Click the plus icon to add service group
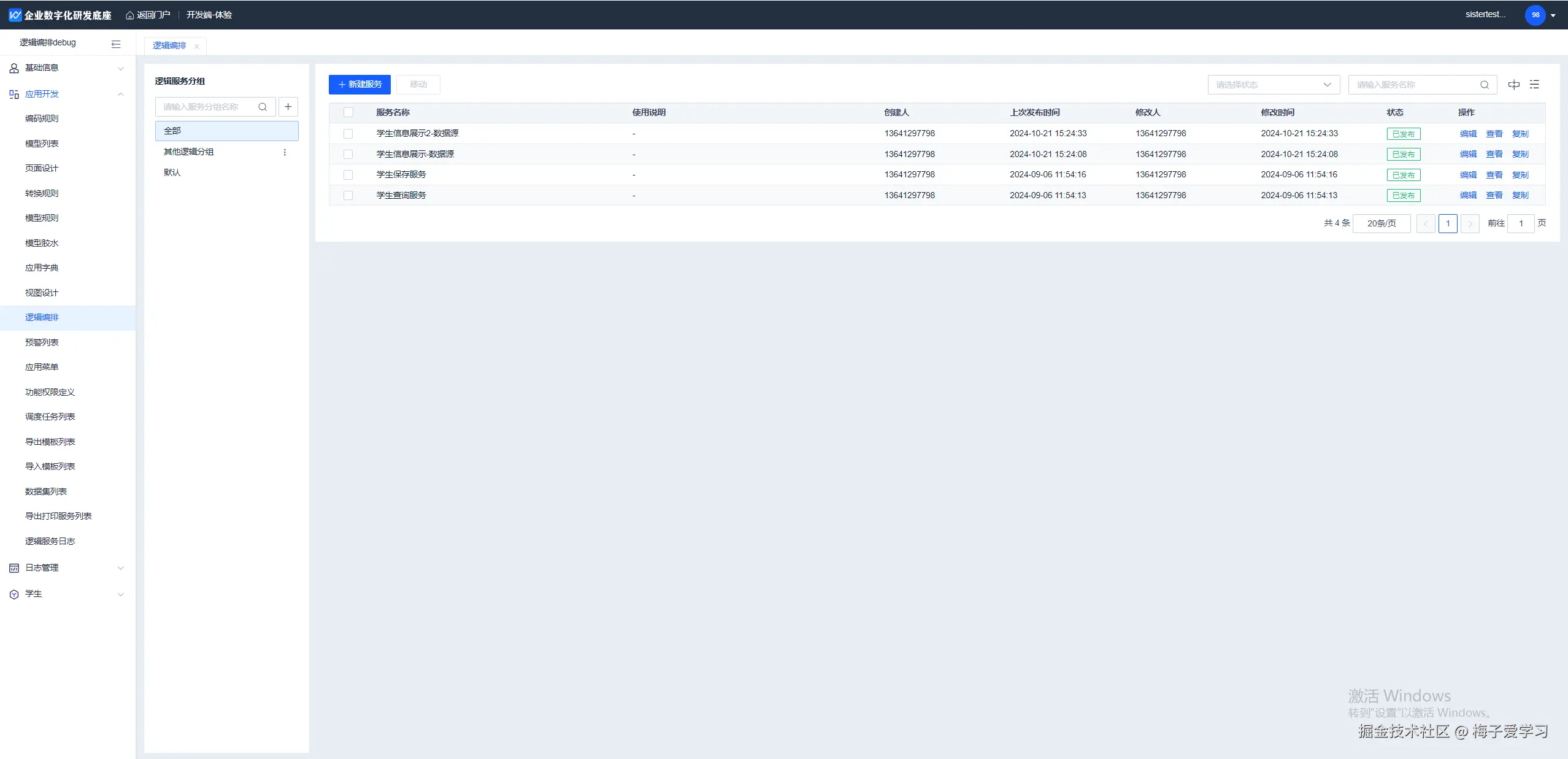 pos(288,107)
